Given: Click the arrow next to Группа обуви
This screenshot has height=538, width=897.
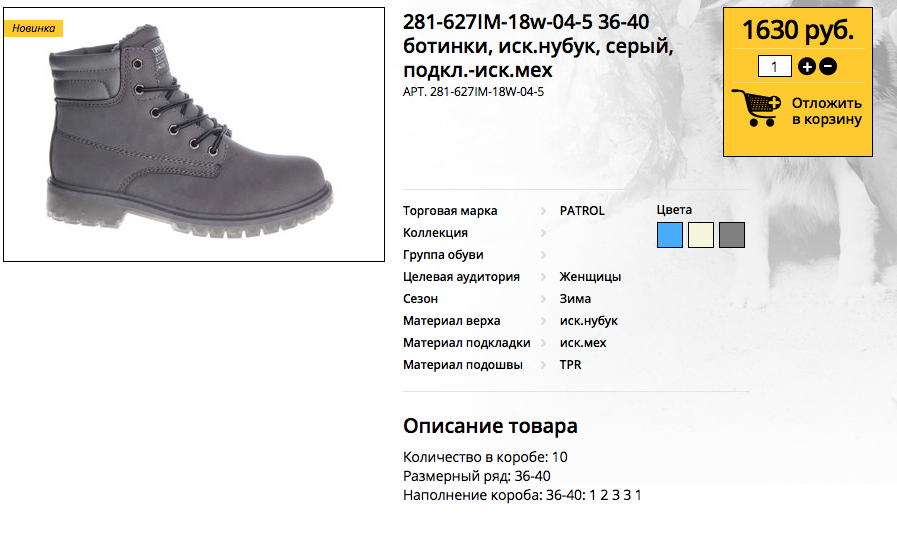Looking at the screenshot, I should [543, 255].
